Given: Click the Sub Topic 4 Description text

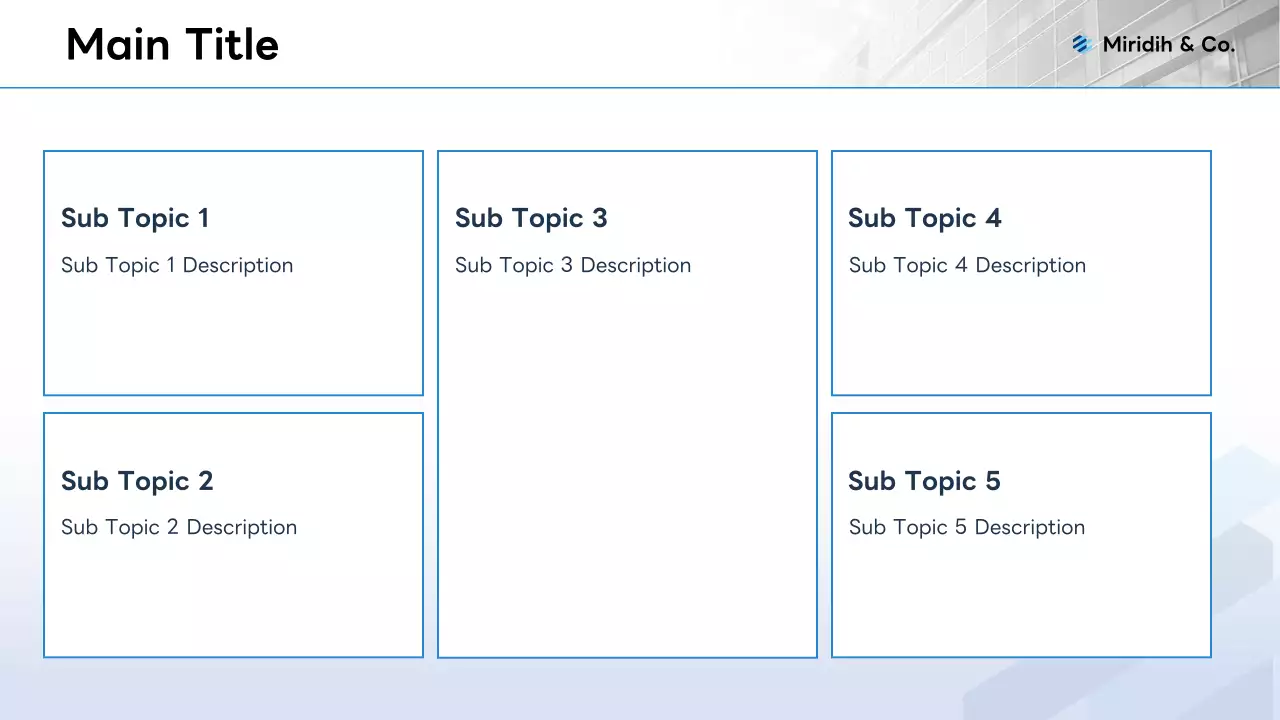Looking at the screenshot, I should coord(967,265).
